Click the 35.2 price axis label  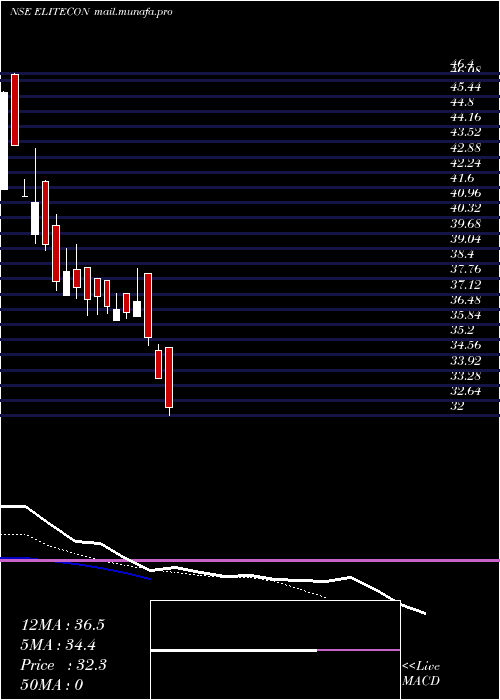[462, 330]
